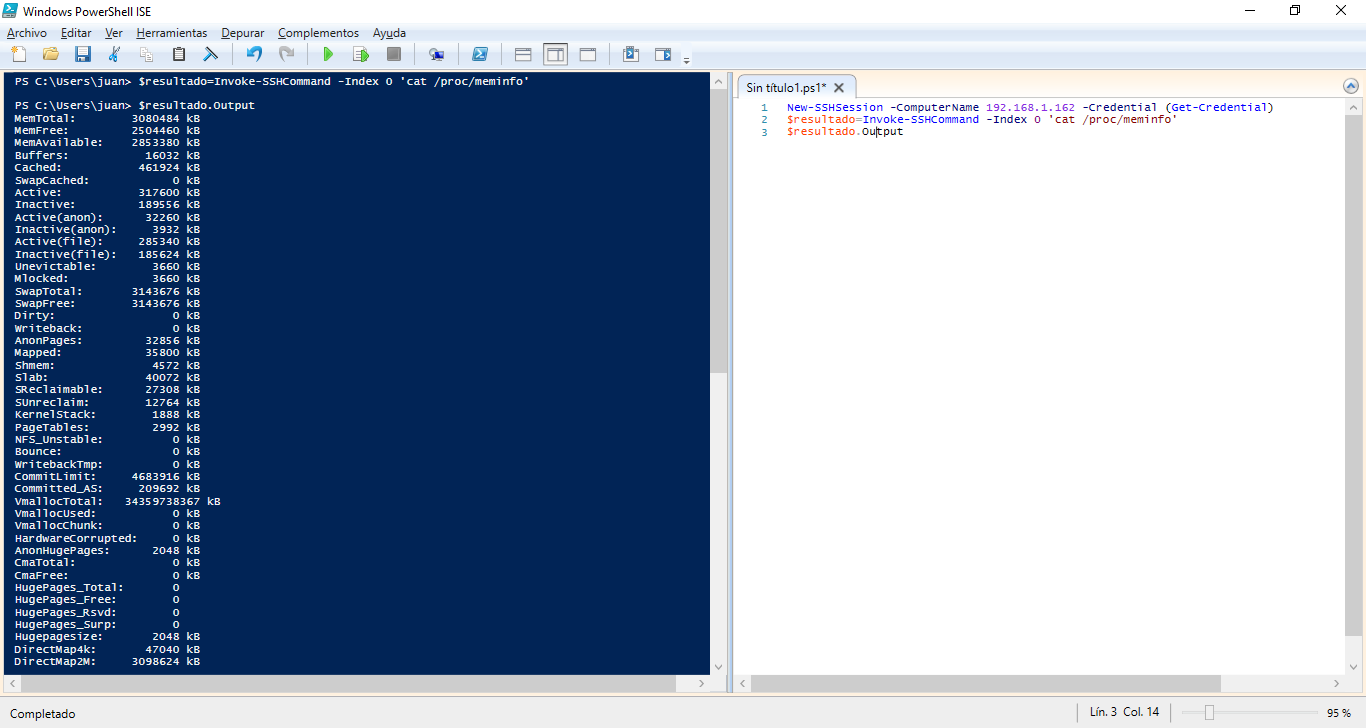
Task: Launch PowerShell.exe from the toolbar
Action: [480, 54]
